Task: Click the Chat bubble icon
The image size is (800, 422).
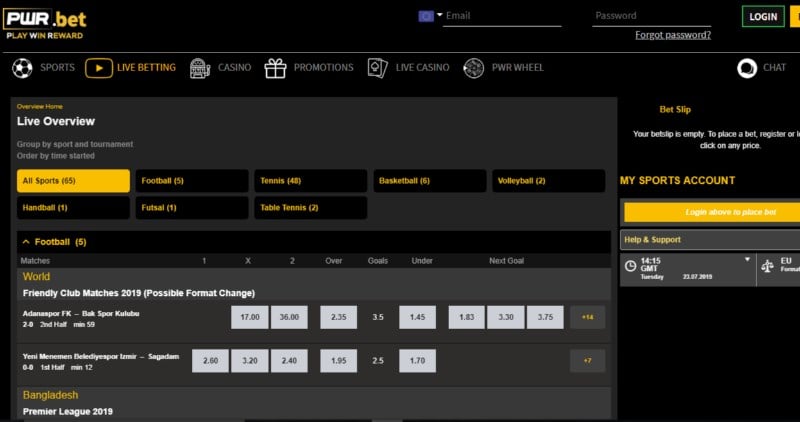Action: tap(747, 68)
